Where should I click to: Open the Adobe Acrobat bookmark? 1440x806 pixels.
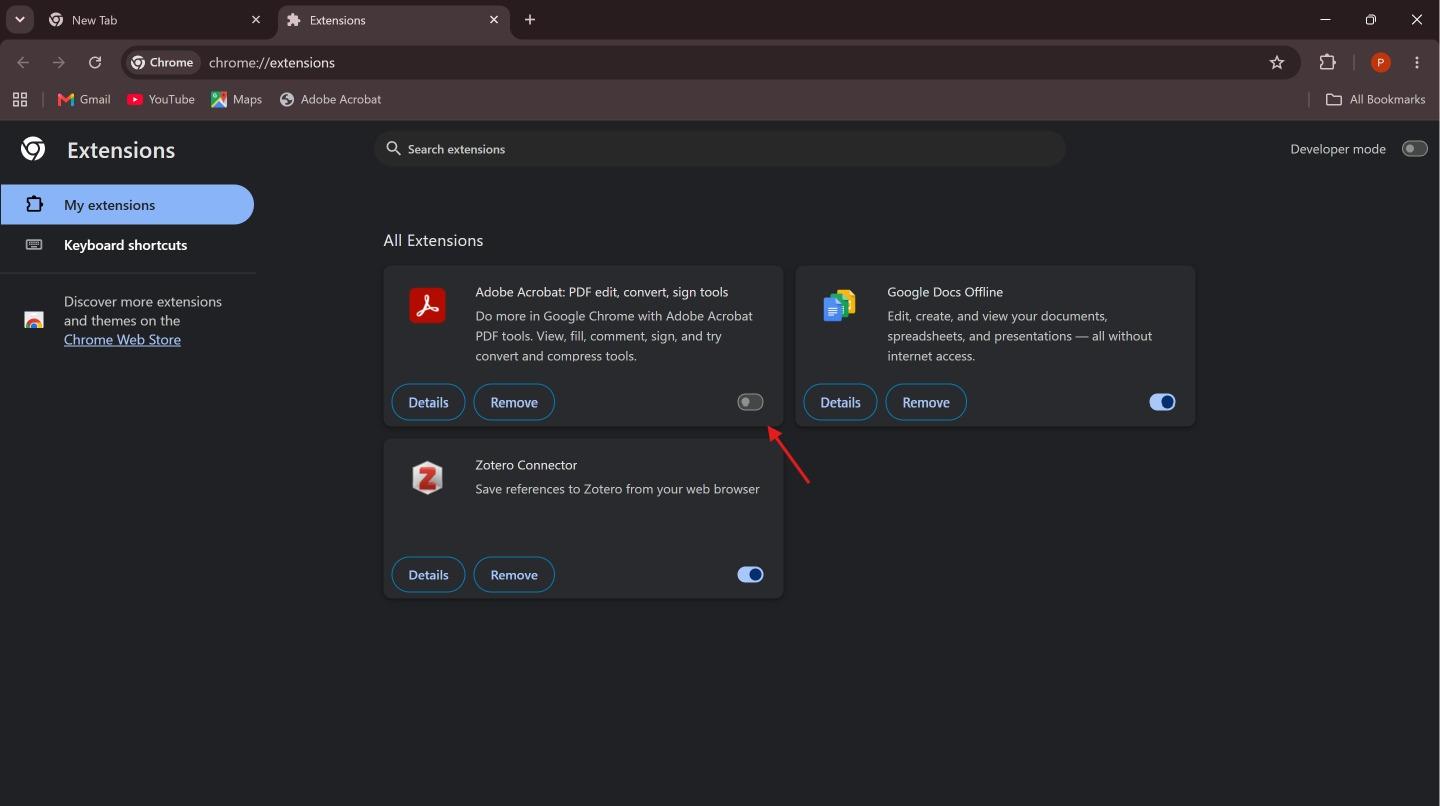click(x=331, y=99)
